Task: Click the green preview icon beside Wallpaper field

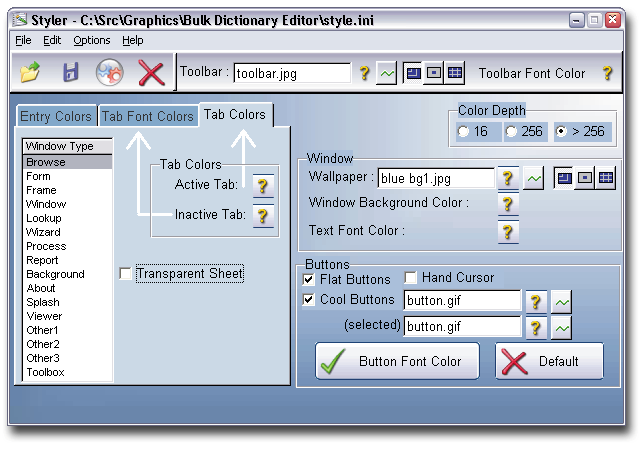Action: (x=534, y=179)
